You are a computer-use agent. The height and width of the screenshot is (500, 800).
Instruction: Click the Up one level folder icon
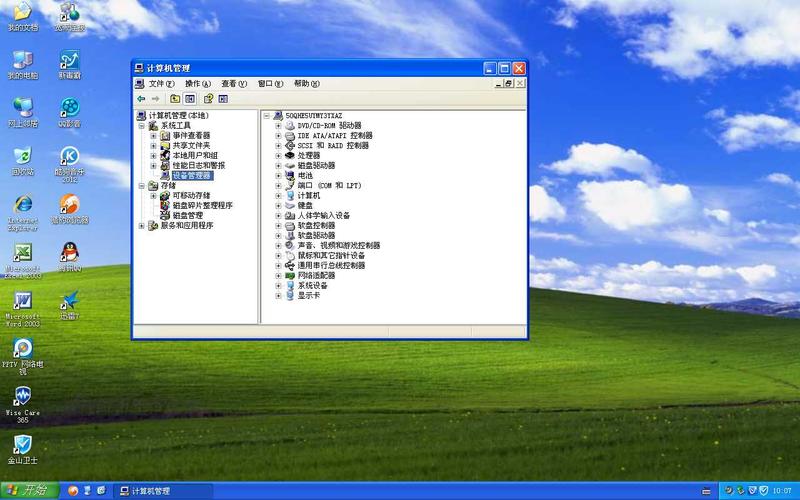coord(175,98)
